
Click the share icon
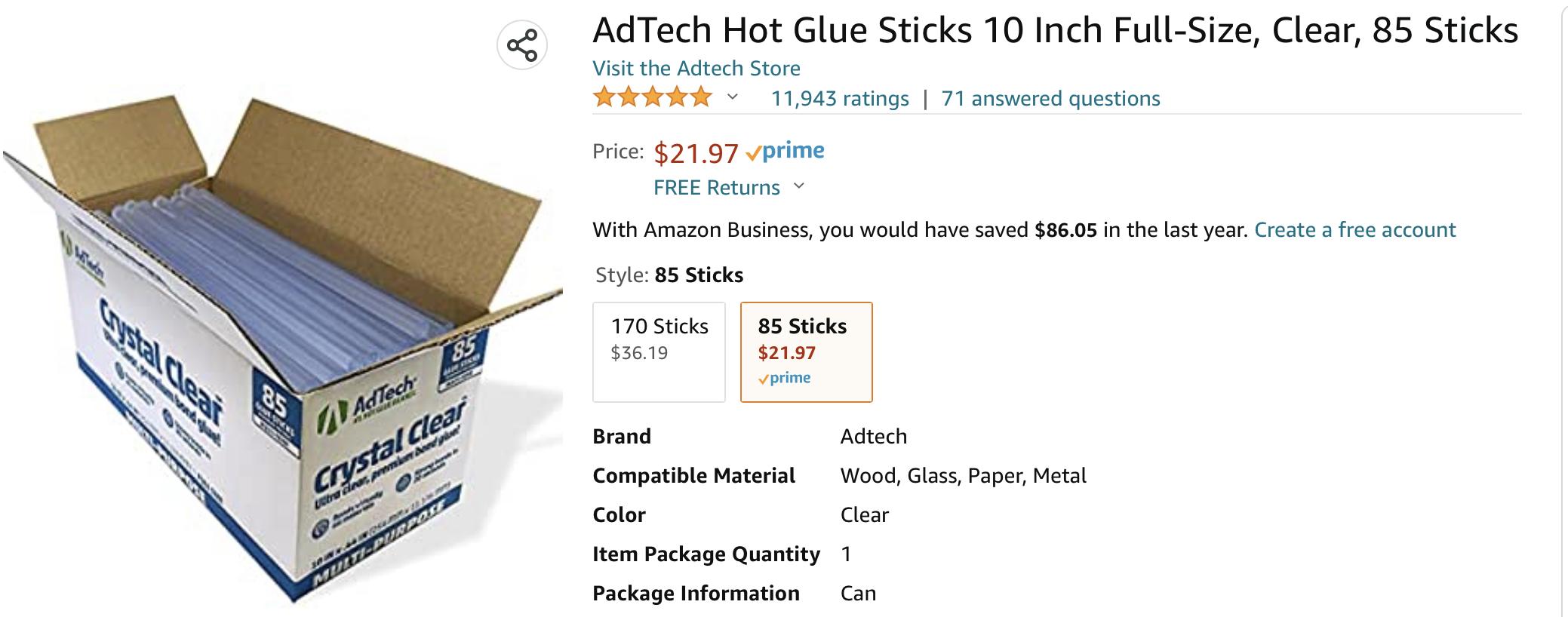click(x=522, y=45)
